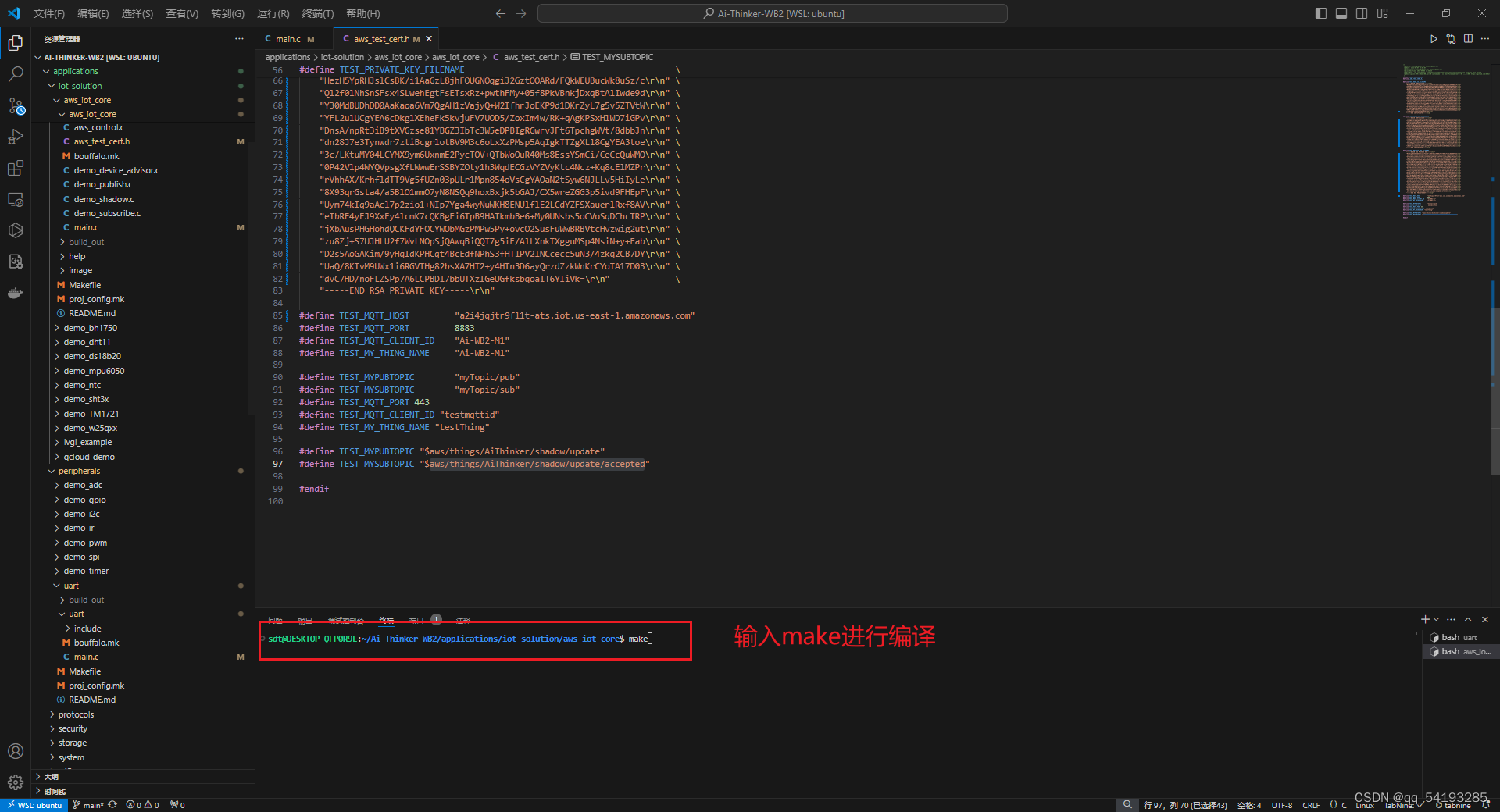The height and width of the screenshot is (812, 1500).
Task: Split the editor to the right
Action: [x=1468, y=38]
